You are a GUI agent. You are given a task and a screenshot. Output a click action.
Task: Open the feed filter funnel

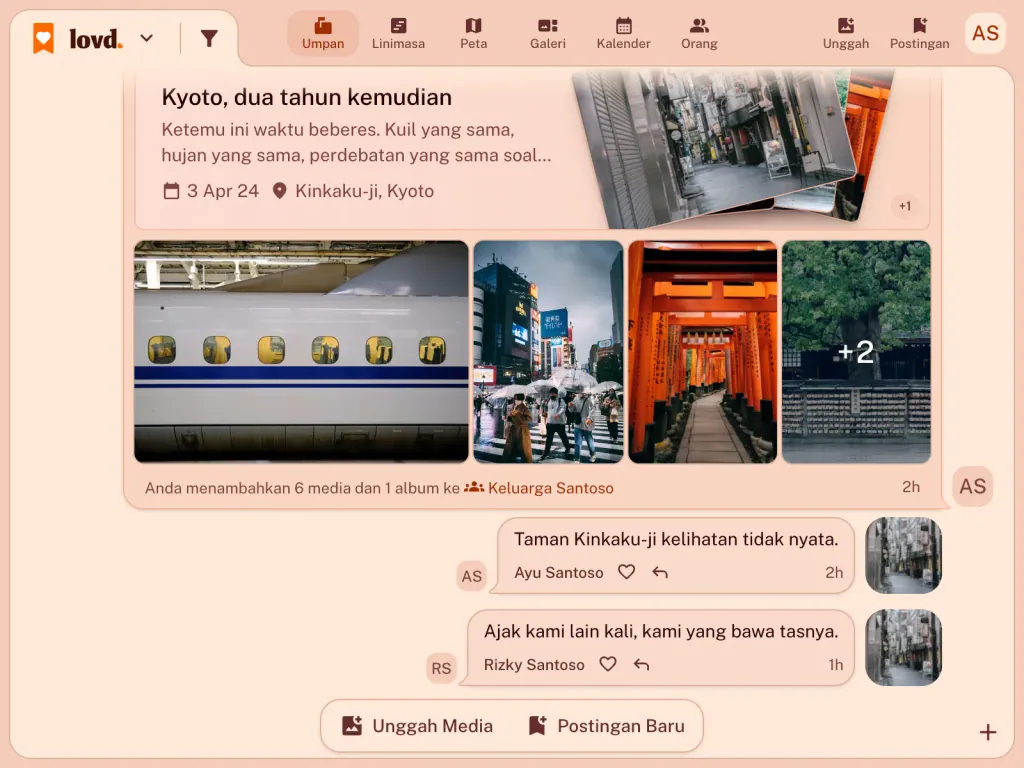tap(209, 39)
